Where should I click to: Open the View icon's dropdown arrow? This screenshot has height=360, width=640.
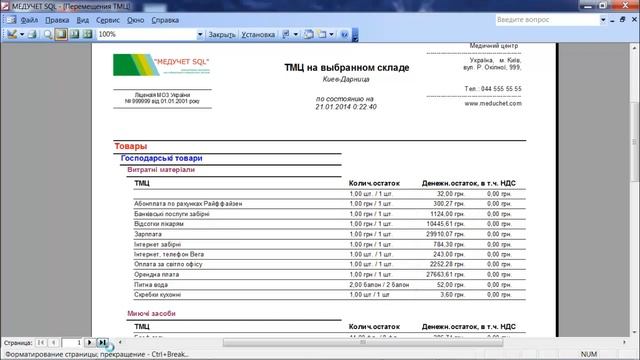pos(22,34)
